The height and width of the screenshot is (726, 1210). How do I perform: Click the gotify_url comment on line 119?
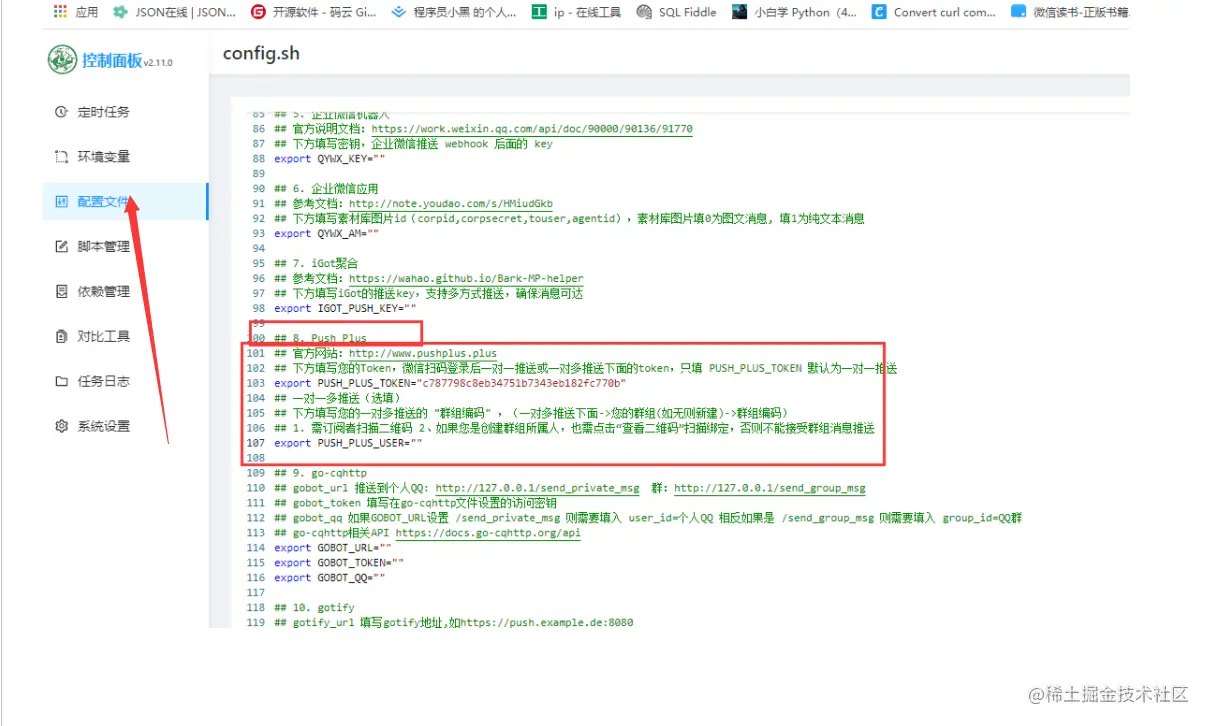(x=453, y=624)
